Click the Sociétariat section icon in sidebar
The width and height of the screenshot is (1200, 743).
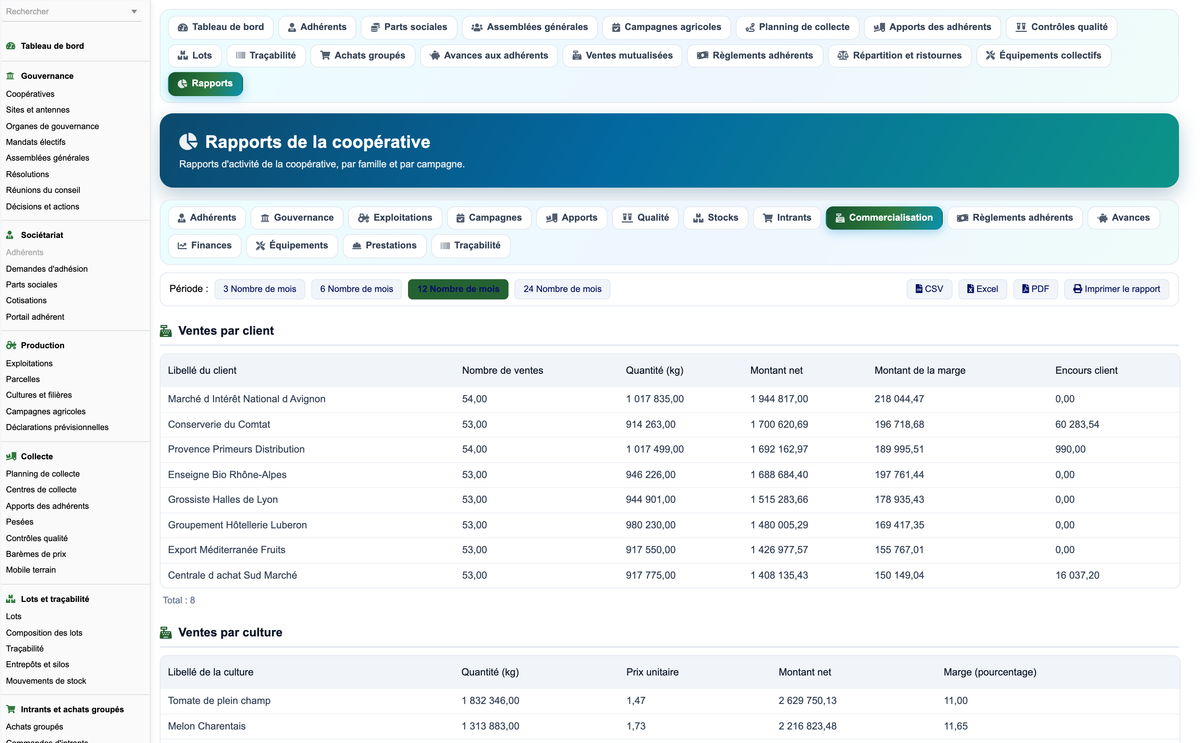[x=11, y=235]
